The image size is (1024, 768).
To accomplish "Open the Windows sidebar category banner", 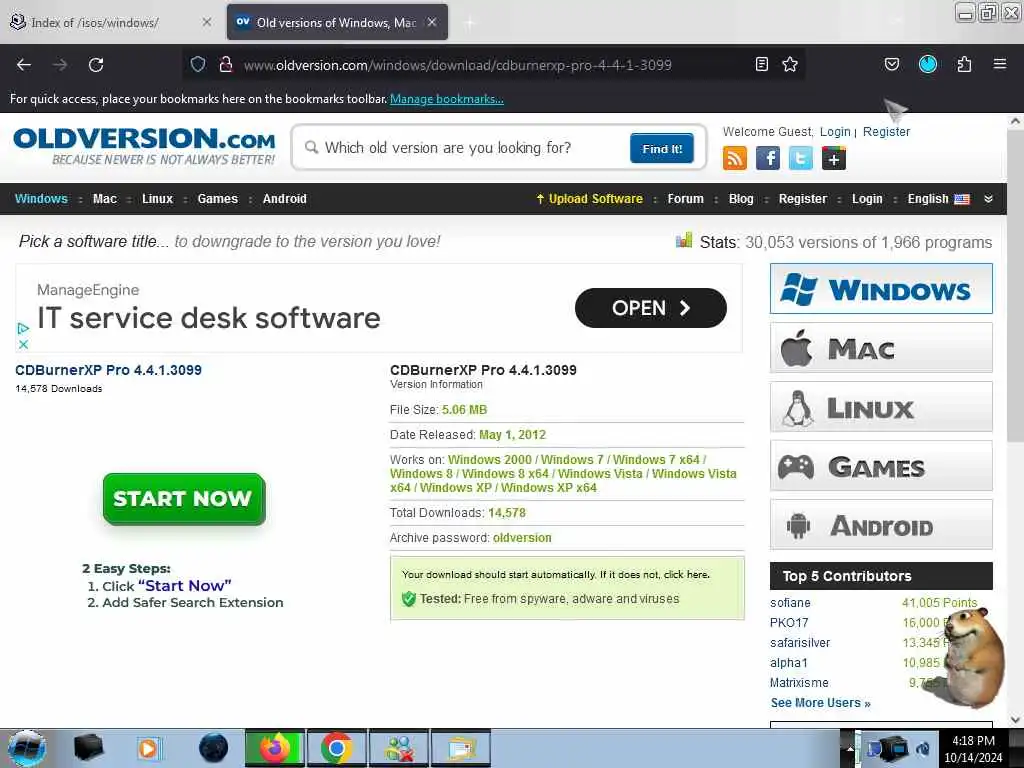I will coord(881,288).
